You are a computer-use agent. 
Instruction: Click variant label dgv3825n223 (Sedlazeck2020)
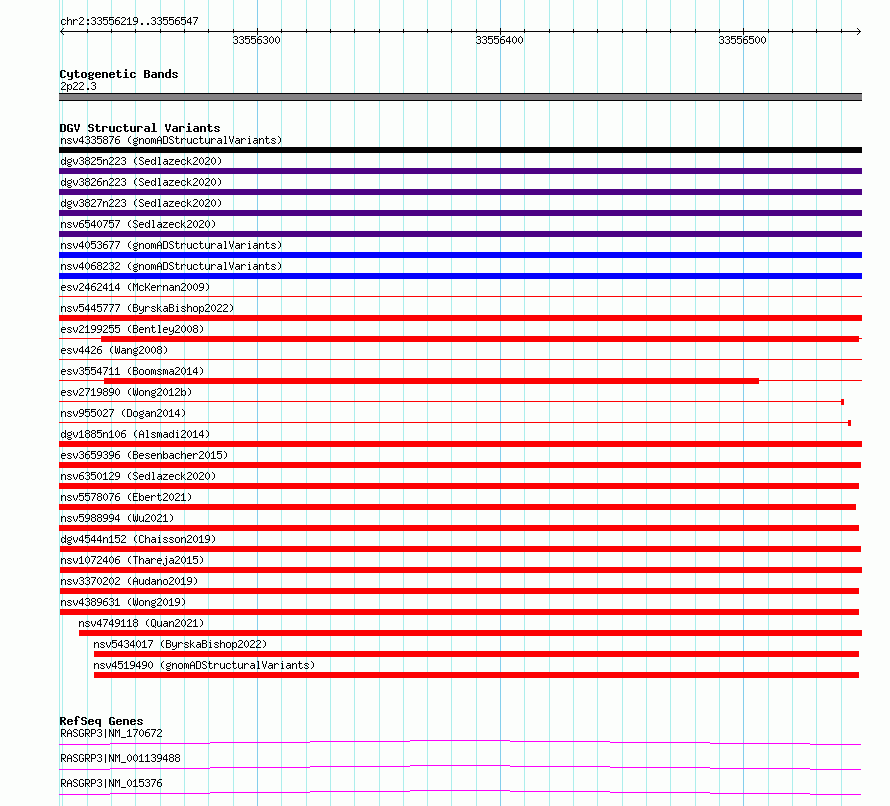[x=141, y=161]
